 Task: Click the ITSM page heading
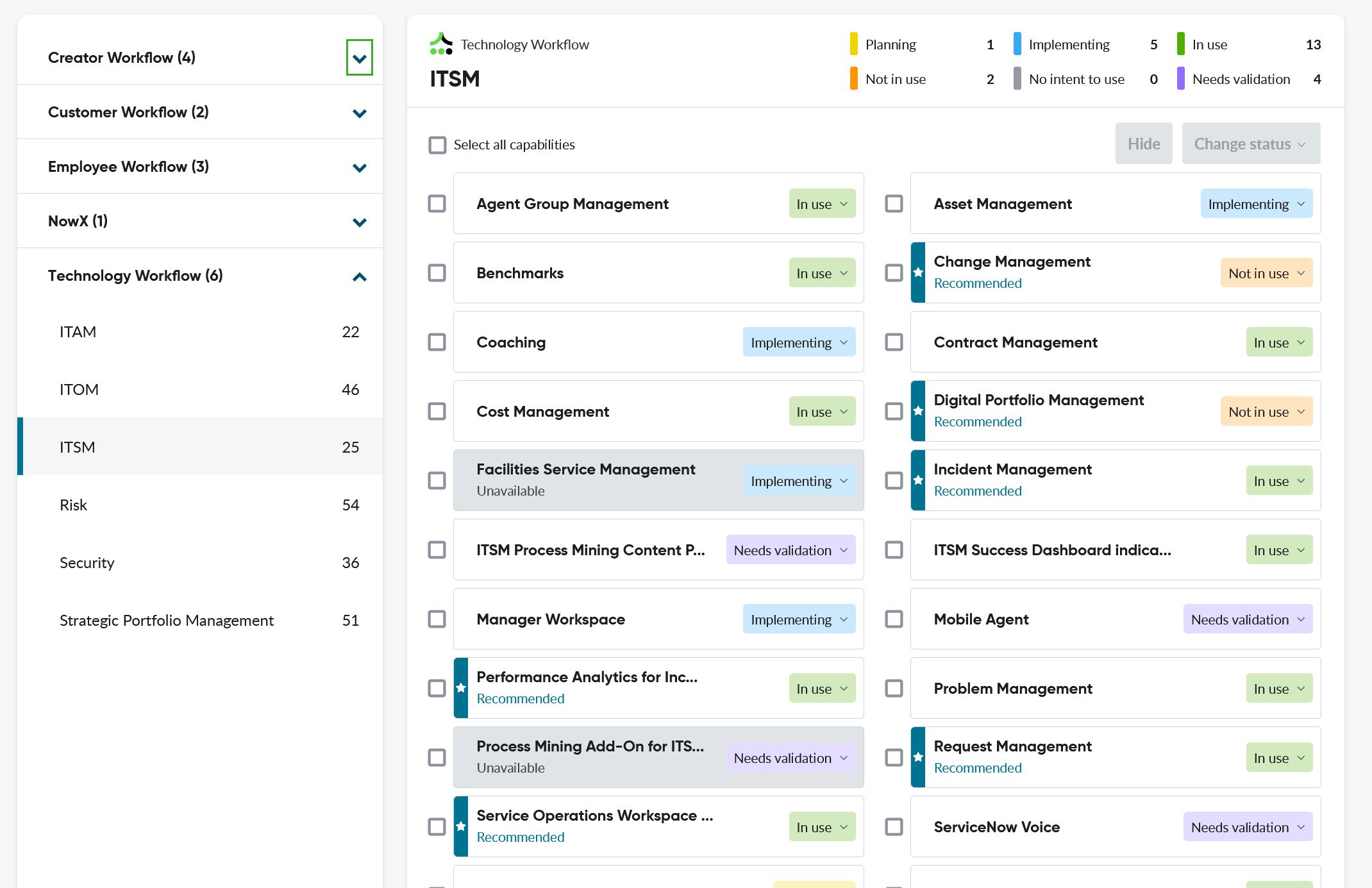click(x=455, y=79)
